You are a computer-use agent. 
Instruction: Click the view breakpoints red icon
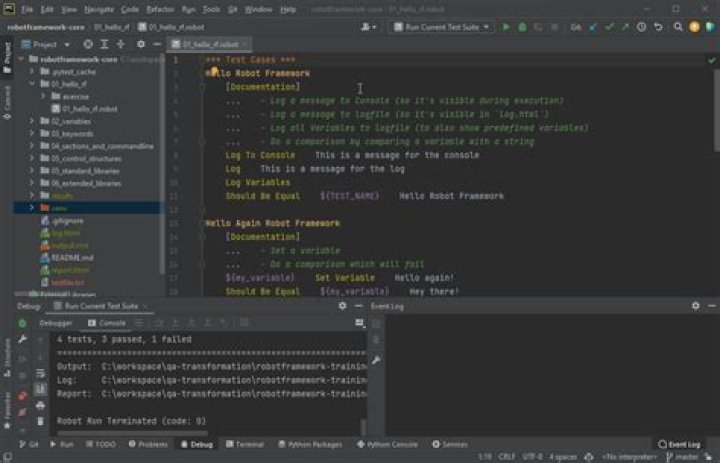pyautogui.click(x=22, y=396)
